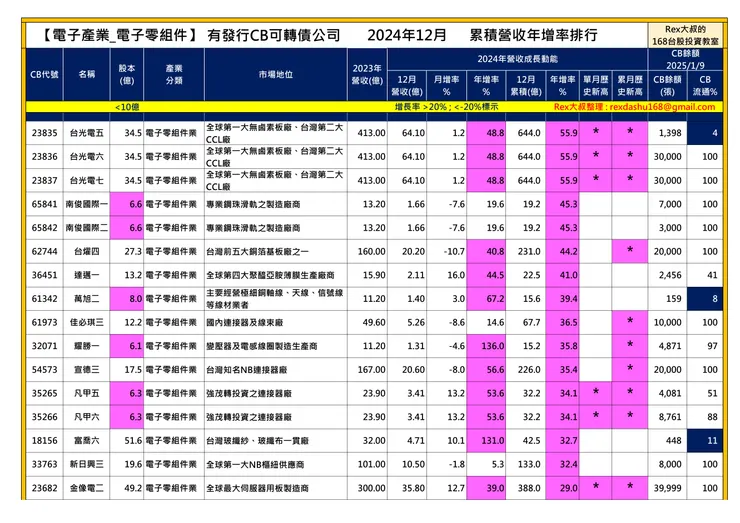
Task: Click the 2023年營收(億) column header
Action: (367, 75)
